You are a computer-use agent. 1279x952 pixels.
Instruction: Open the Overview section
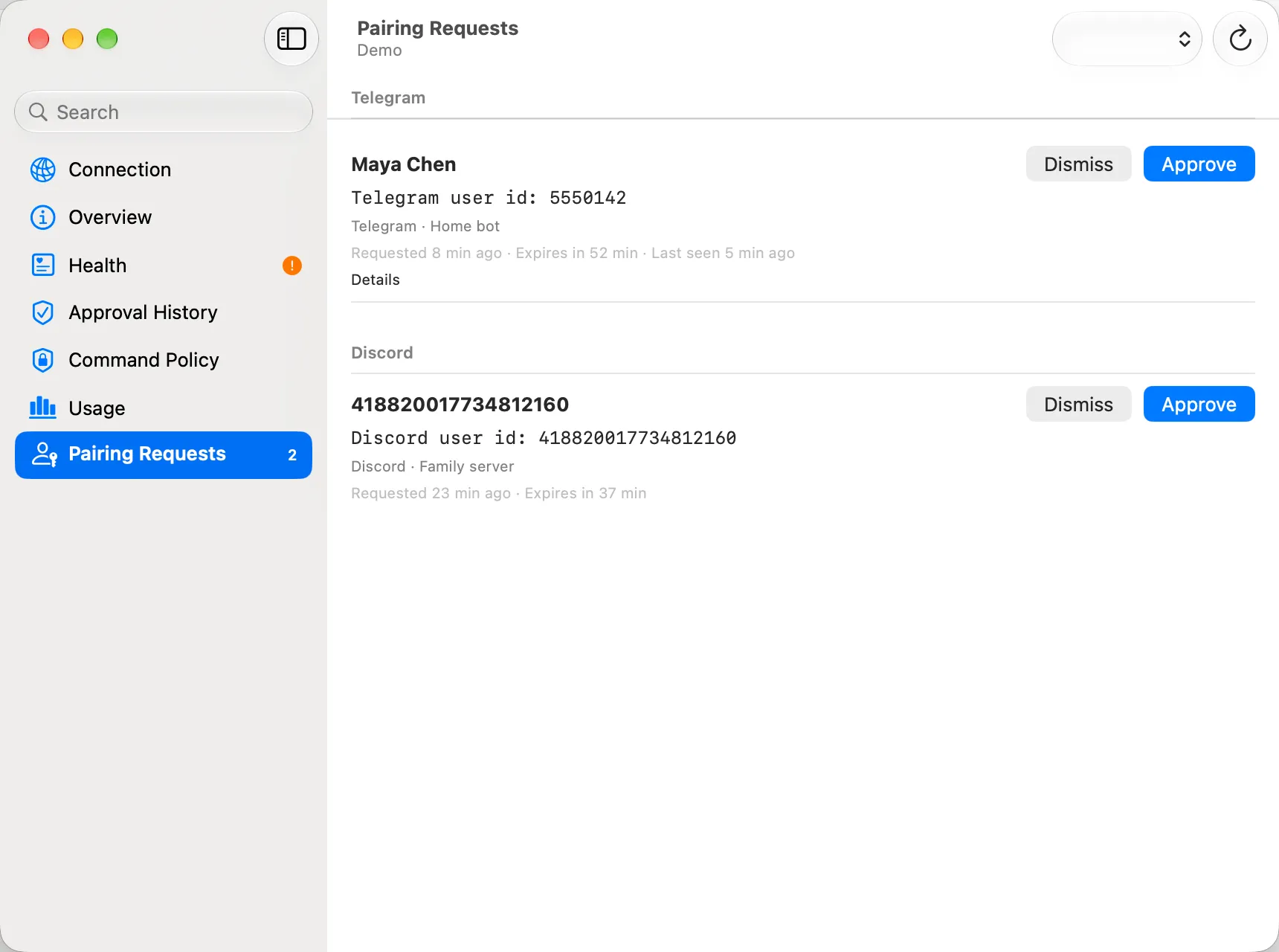164,217
